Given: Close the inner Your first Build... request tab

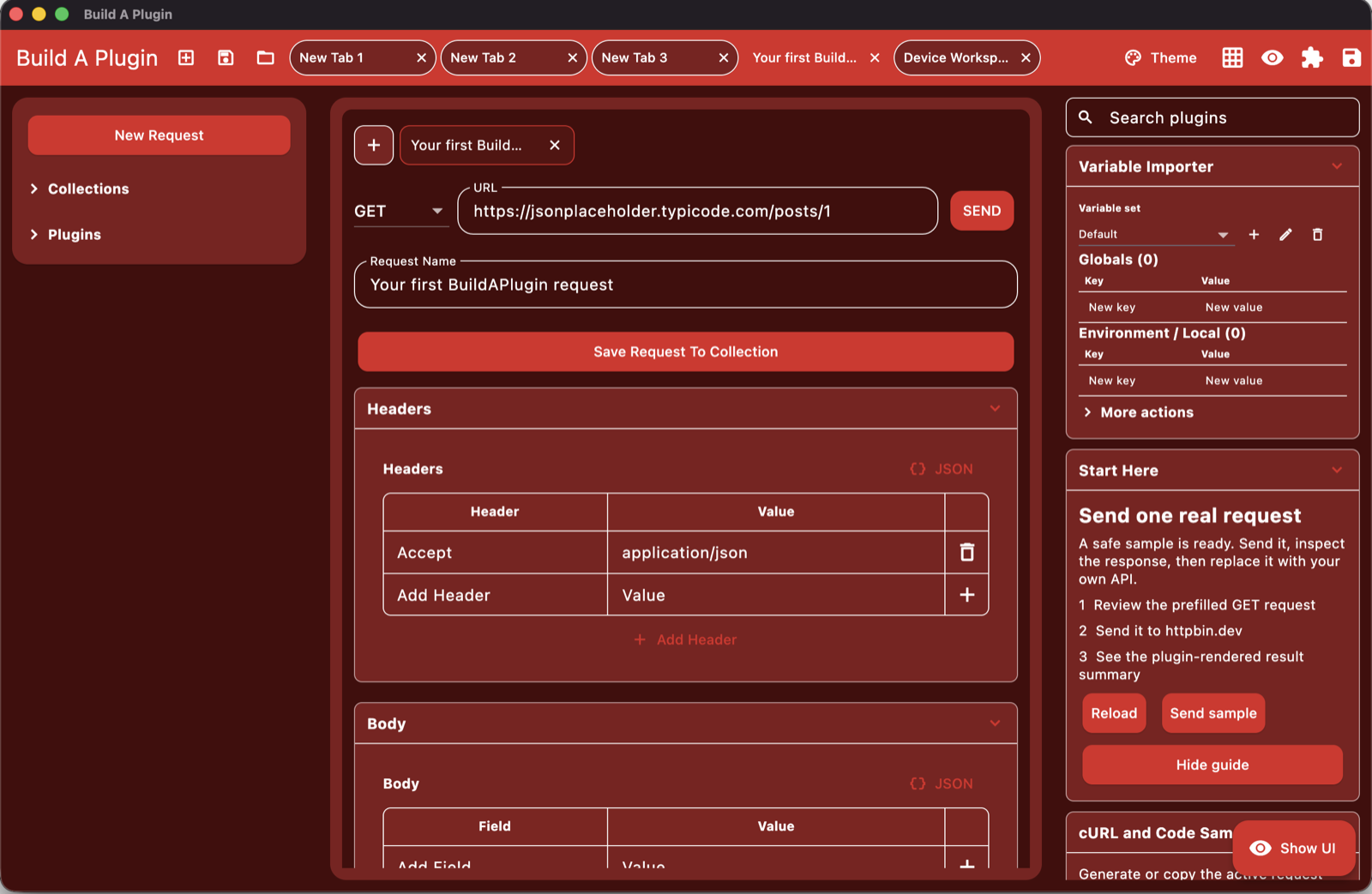Looking at the screenshot, I should tap(555, 145).
